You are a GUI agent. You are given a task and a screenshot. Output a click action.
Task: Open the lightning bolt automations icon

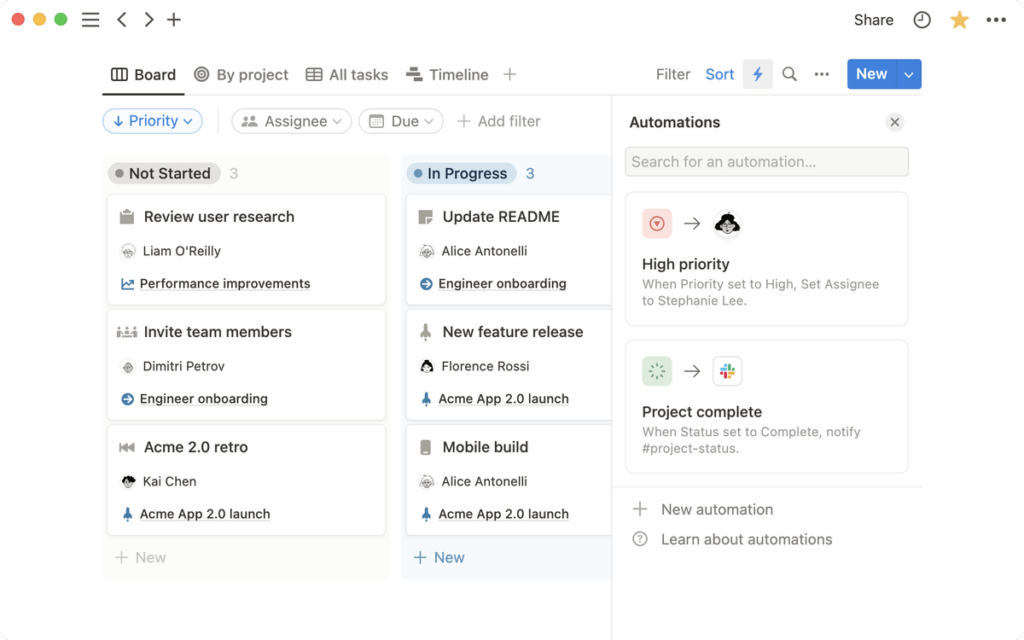[757, 74]
